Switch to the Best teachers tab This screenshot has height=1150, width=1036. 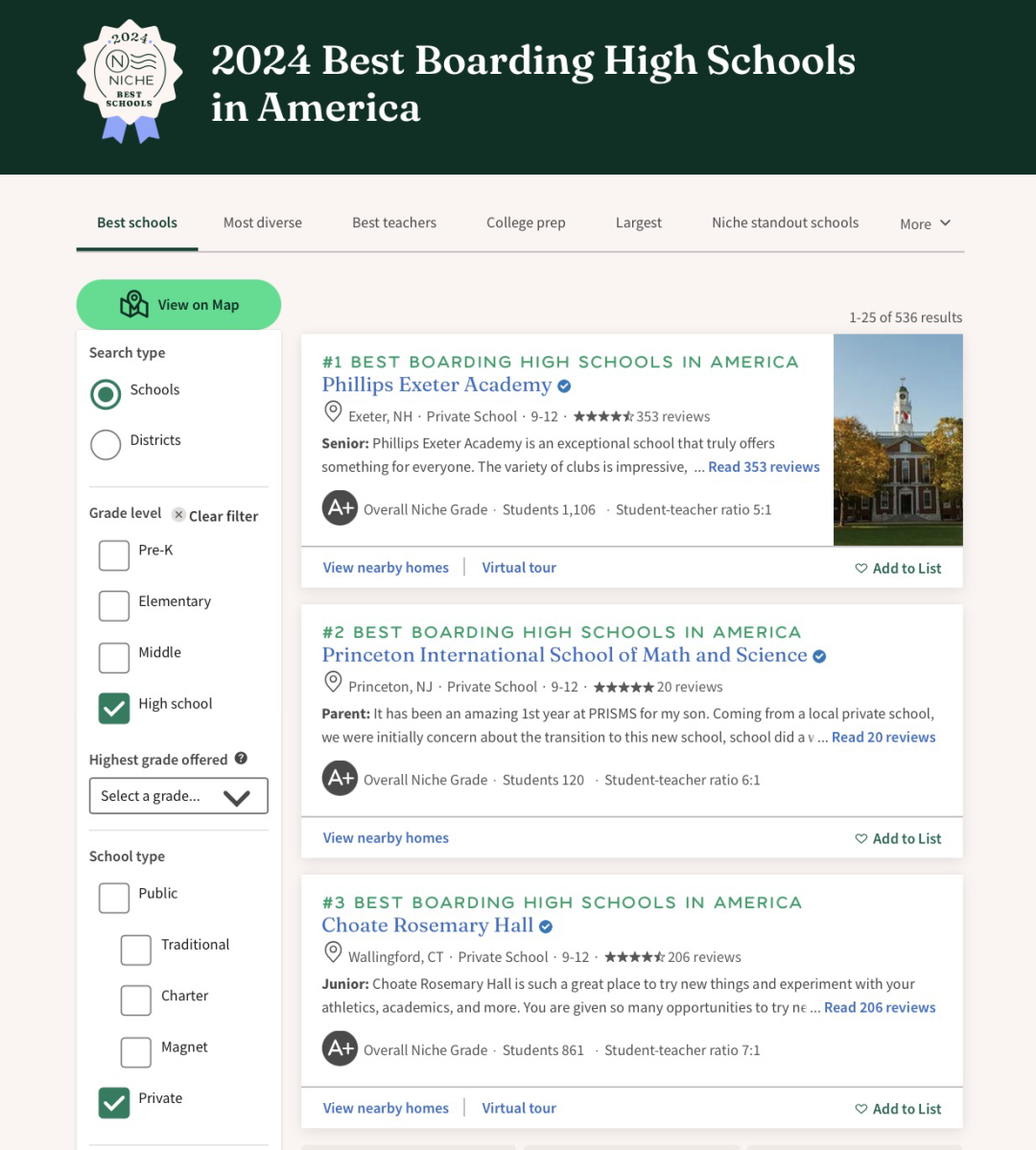tap(394, 223)
